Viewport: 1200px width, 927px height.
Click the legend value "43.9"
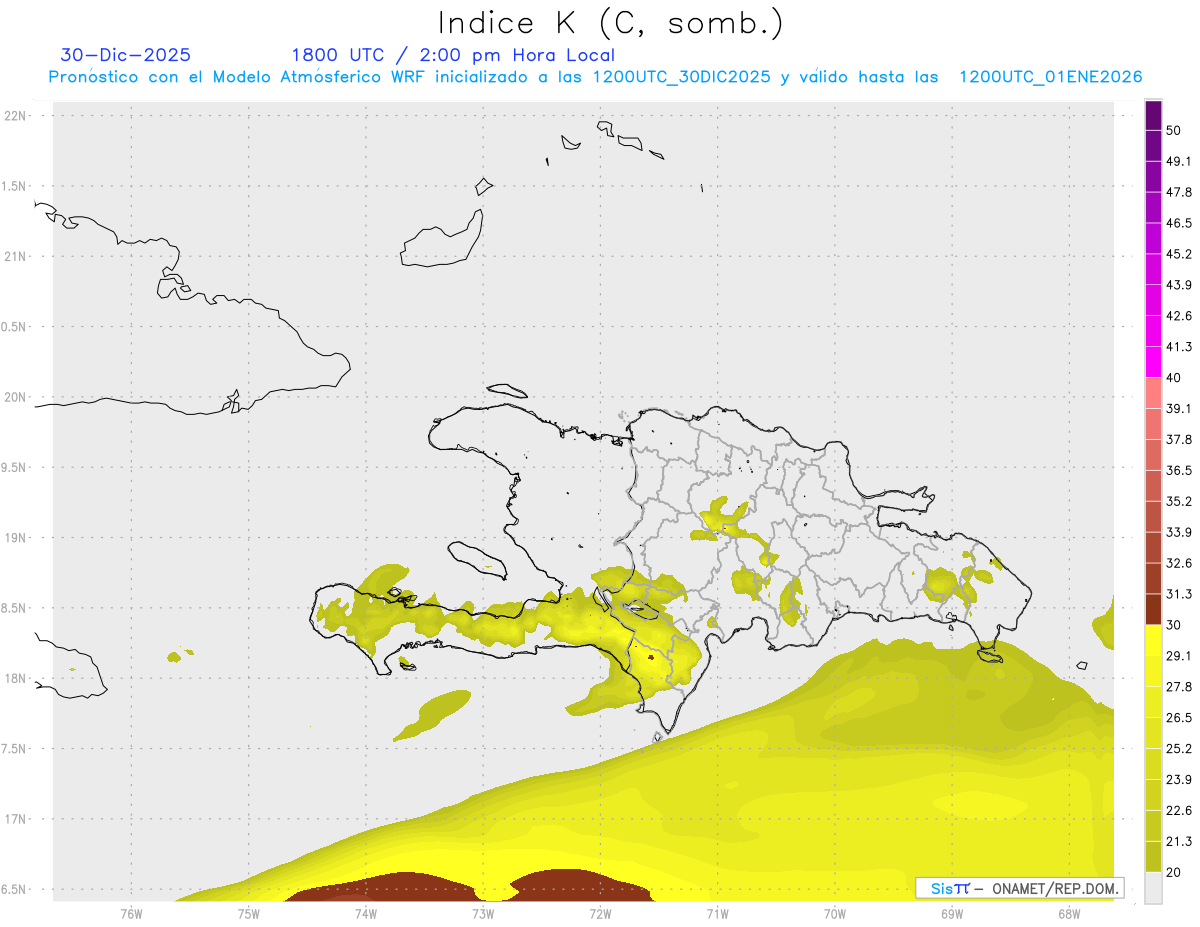[x=1179, y=285]
